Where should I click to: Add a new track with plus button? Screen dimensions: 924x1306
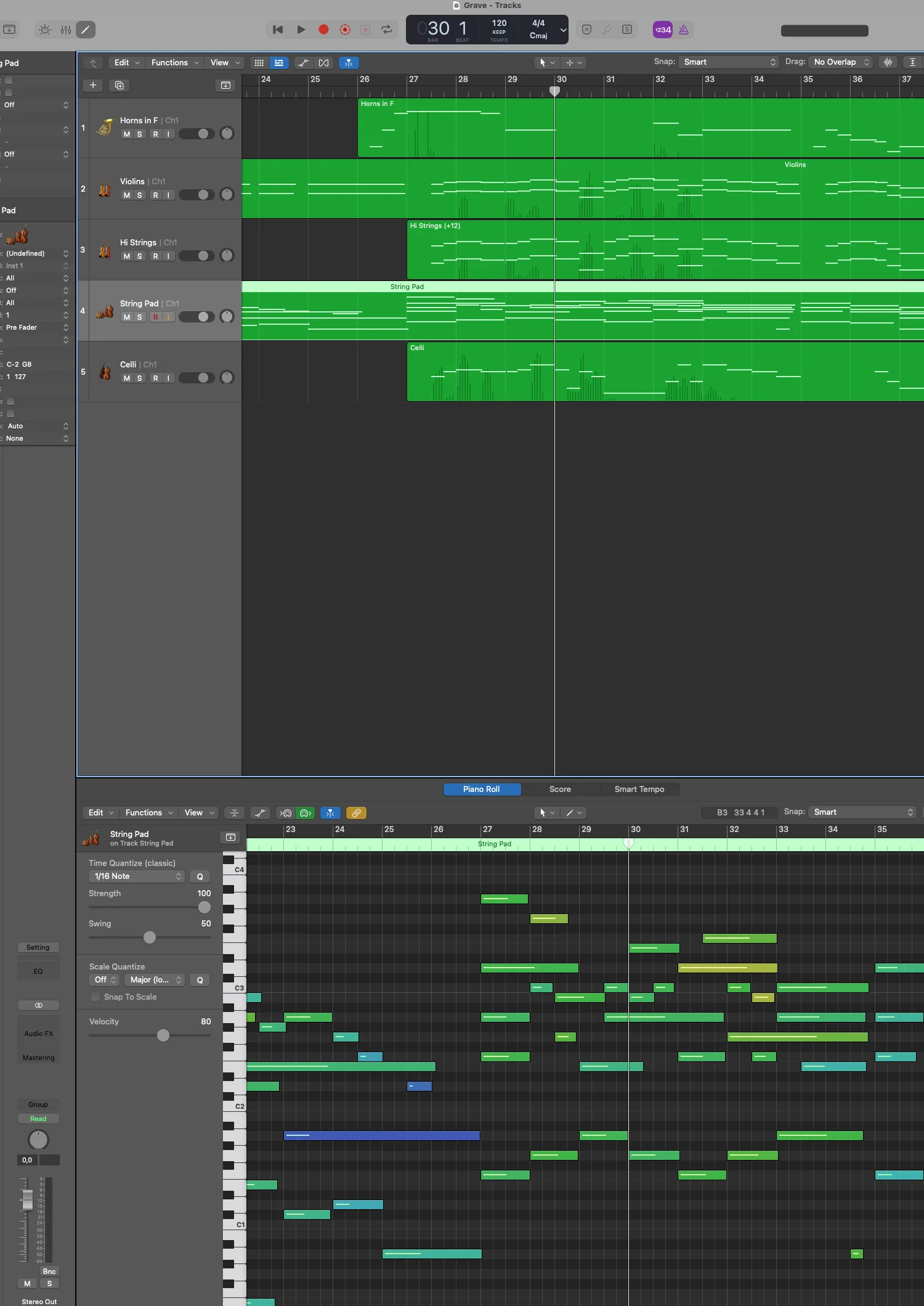[x=93, y=85]
